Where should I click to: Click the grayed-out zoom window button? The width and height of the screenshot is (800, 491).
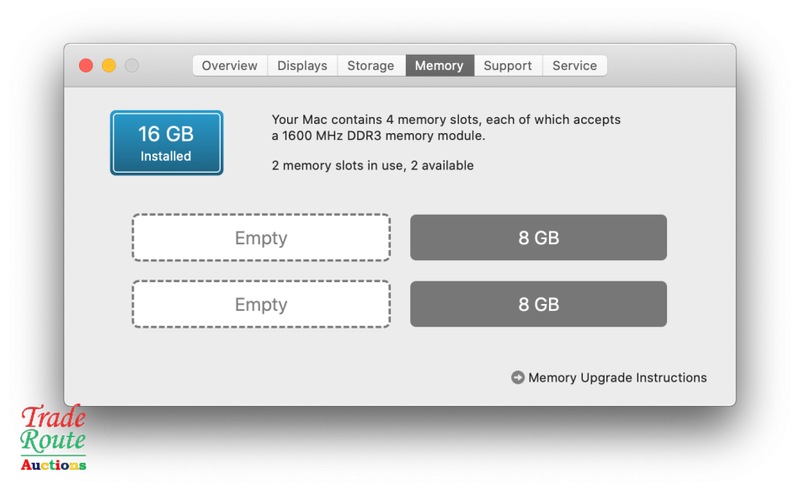(132, 65)
